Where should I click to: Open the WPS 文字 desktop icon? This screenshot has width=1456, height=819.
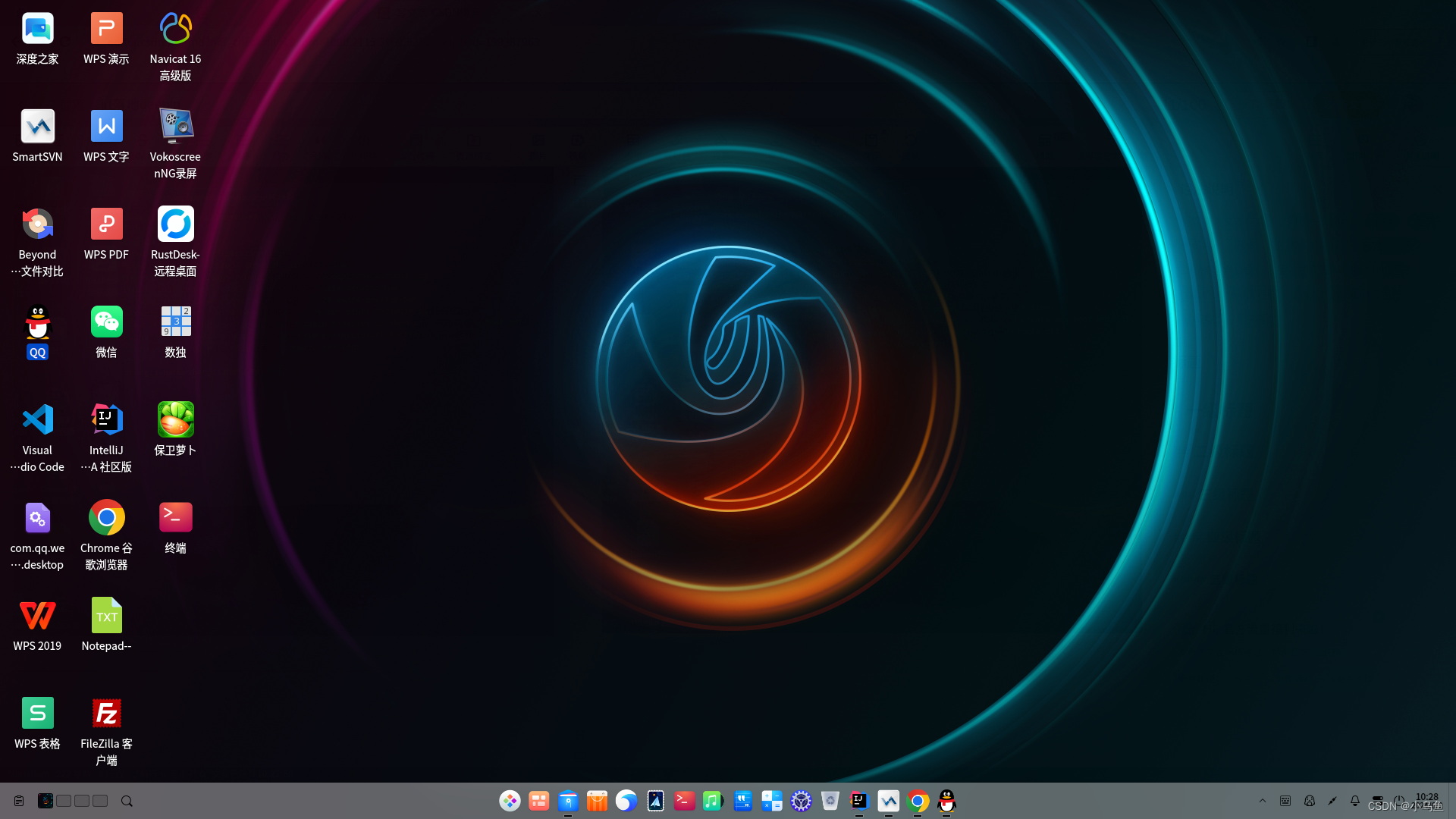(x=106, y=136)
